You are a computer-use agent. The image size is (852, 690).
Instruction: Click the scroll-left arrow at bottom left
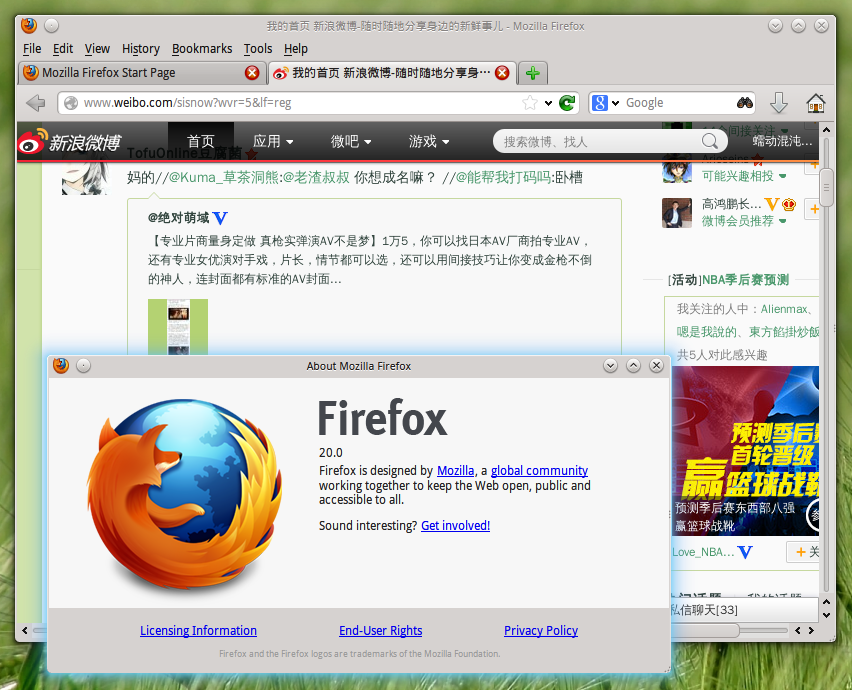pos(25,630)
